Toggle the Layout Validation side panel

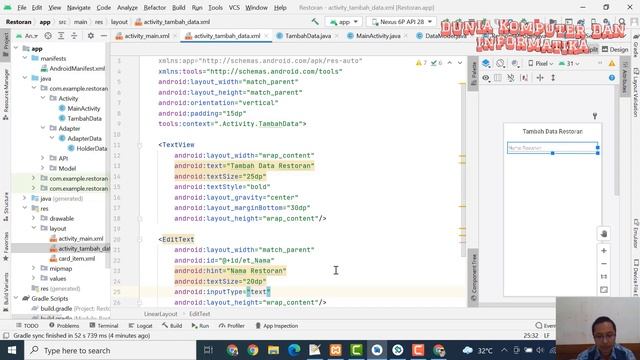tap(636, 92)
